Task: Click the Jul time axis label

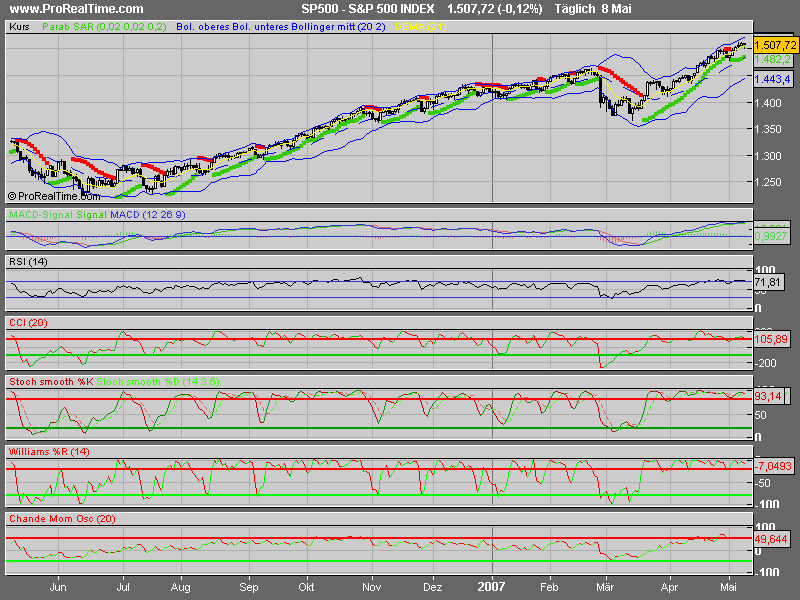Action: coord(123,587)
